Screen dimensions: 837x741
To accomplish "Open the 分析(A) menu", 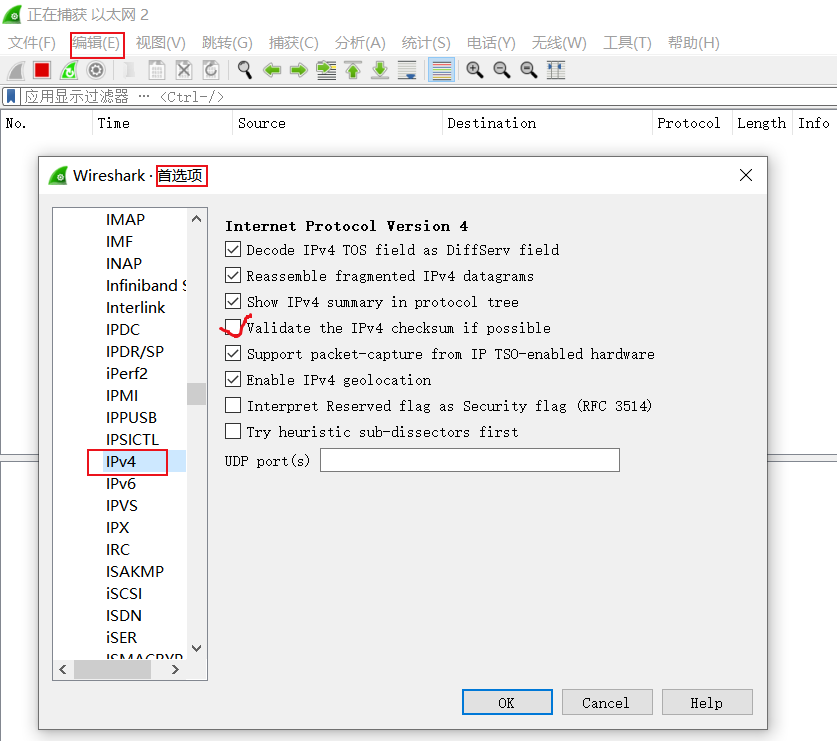I will (x=360, y=43).
